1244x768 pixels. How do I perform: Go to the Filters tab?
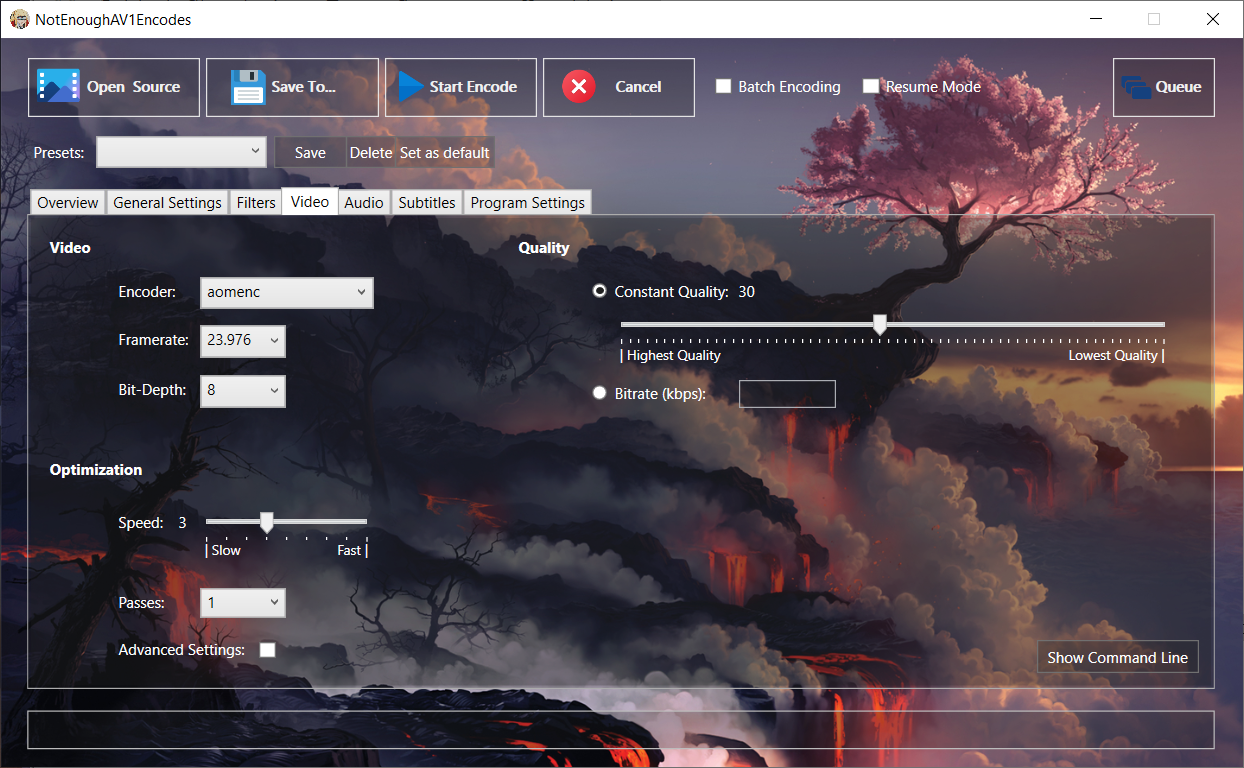[x=256, y=202]
